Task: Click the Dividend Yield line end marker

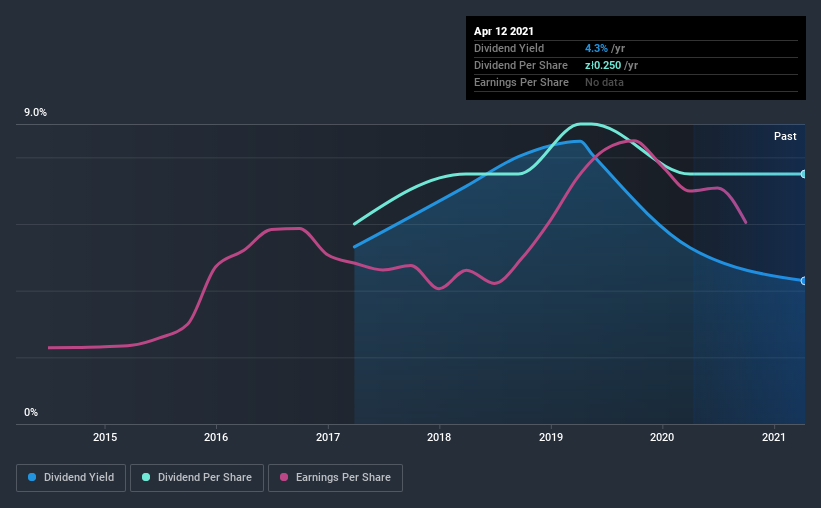Action: [803, 281]
